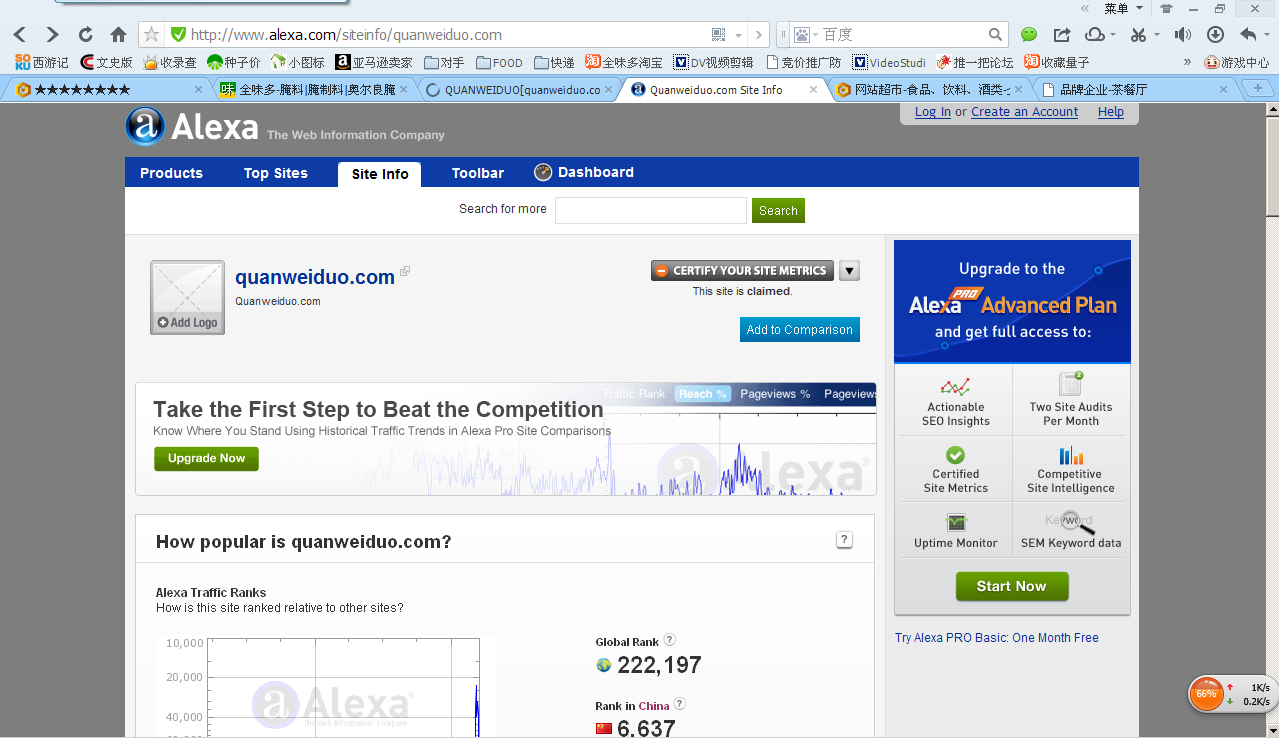Open the 亚马逊卖家 bookmark
The height and width of the screenshot is (738, 1279).
click(374, 62)
